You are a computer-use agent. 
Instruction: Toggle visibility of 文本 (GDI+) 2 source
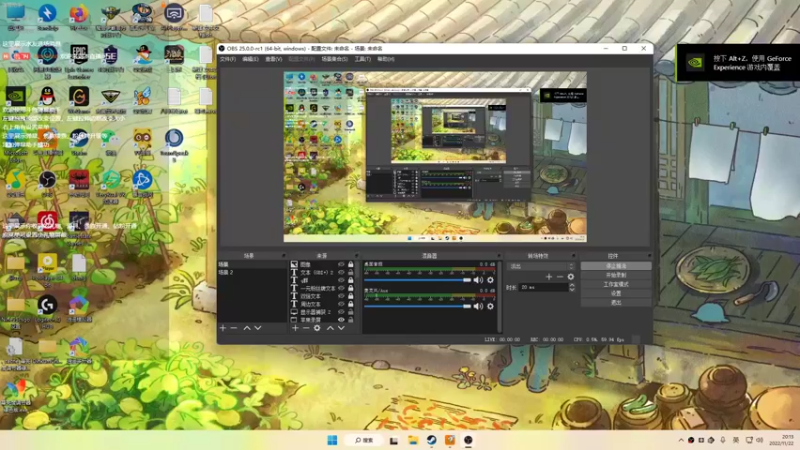point(341,272)
